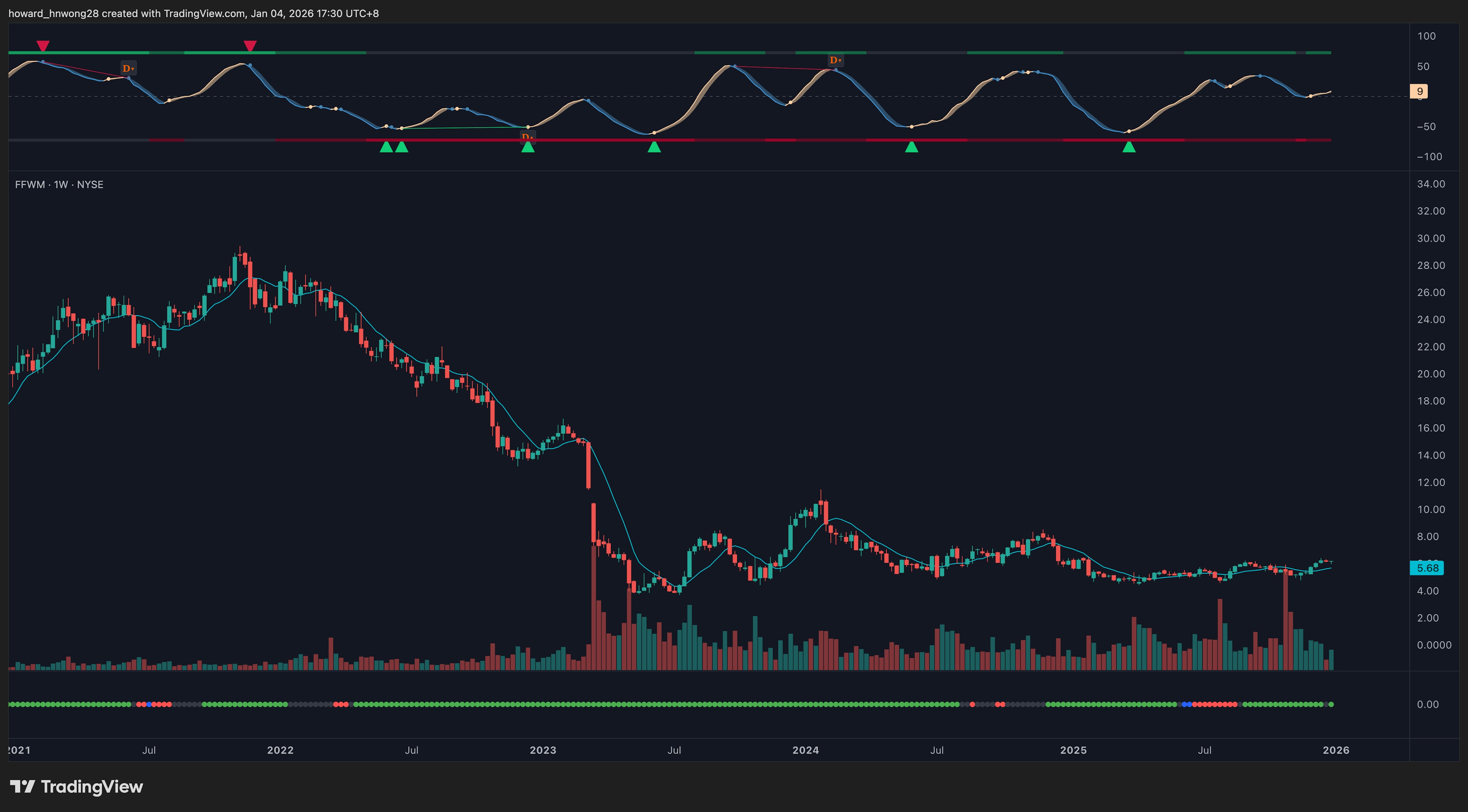Image resolution: width=1468 pixels, height=812 pixels.
Task: Click the current price label 5.68
Action: coord(1427,568)
